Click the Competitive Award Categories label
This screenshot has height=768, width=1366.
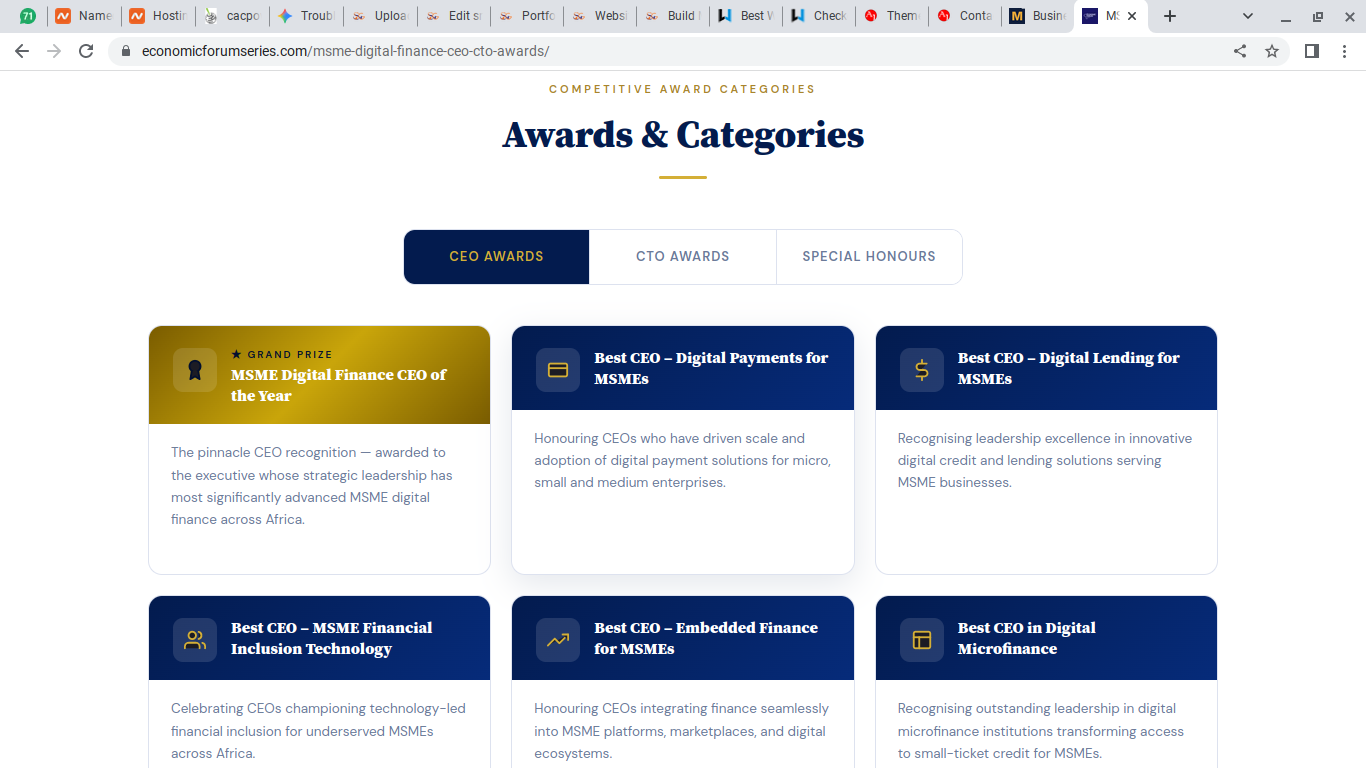click(682, 89)
